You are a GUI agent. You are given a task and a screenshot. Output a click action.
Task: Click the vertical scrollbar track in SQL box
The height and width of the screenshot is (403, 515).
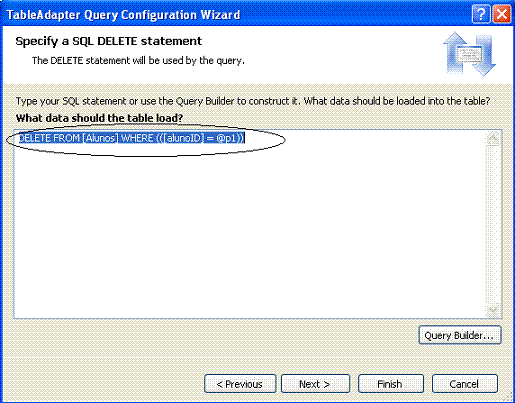(493, 224)
